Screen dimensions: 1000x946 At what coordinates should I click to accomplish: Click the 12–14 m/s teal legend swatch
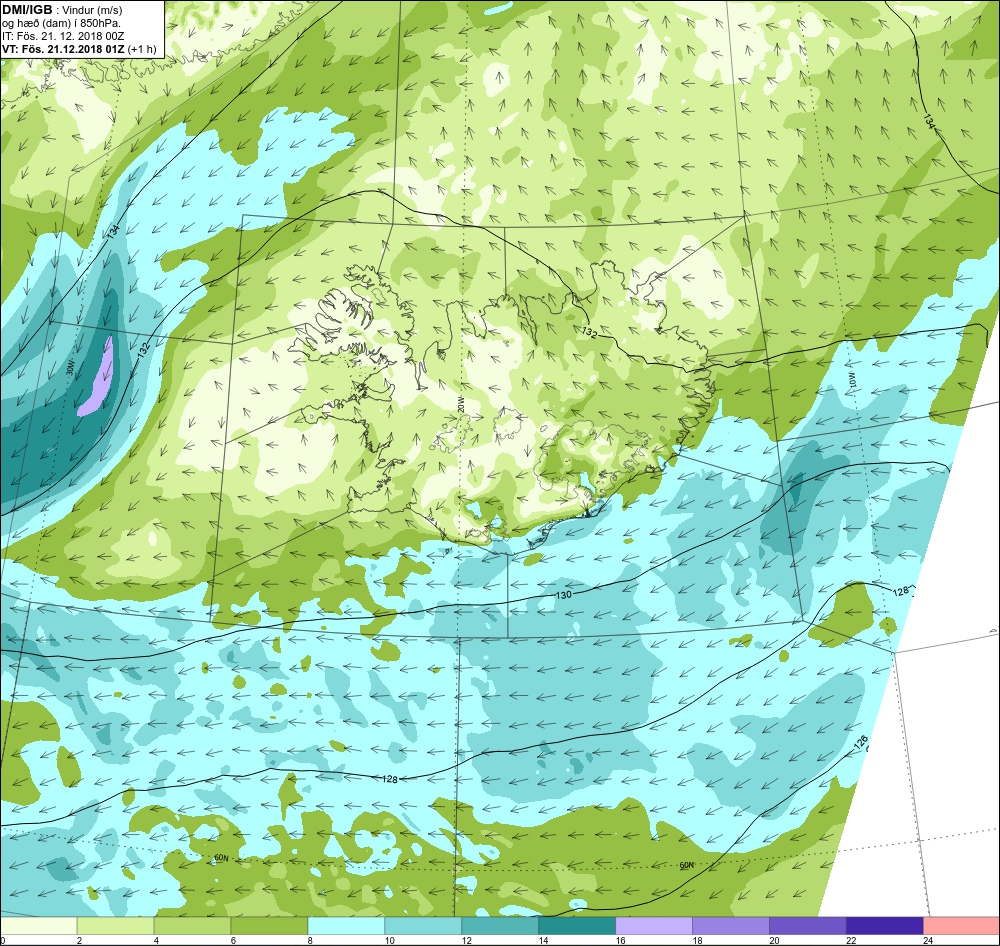pos(500,925)
